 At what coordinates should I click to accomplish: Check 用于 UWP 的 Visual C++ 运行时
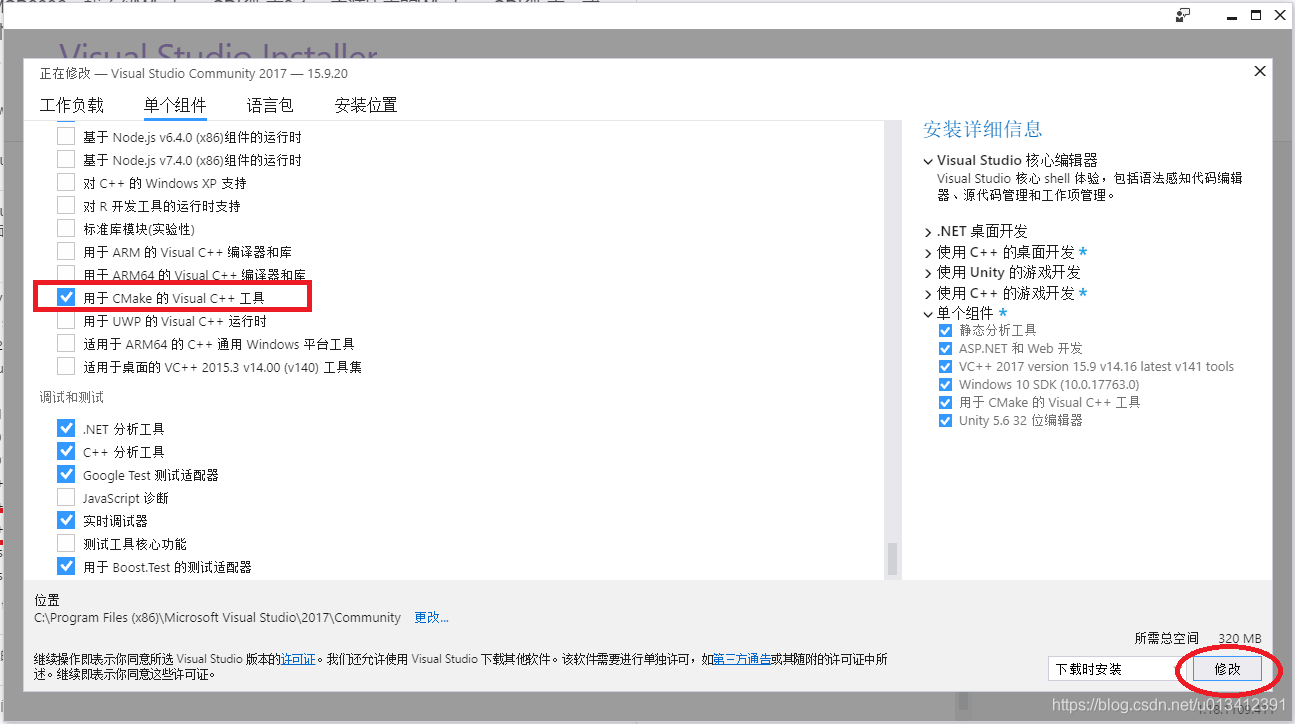66,321
